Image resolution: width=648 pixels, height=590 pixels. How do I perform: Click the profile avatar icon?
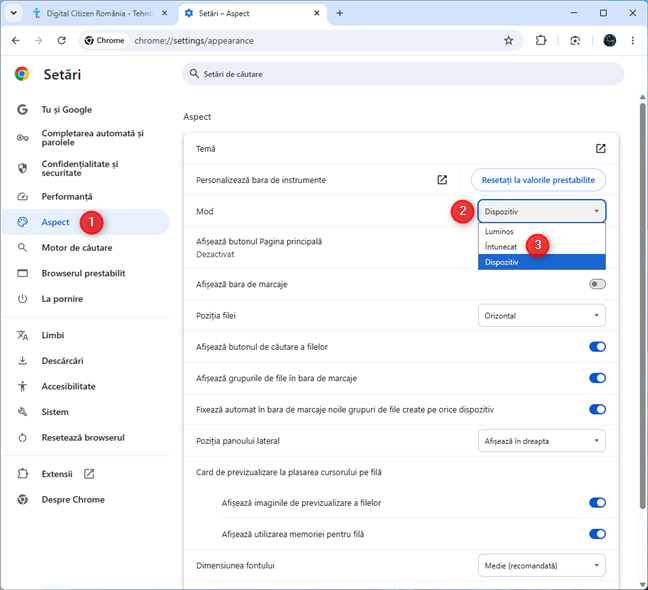point(610,40)
